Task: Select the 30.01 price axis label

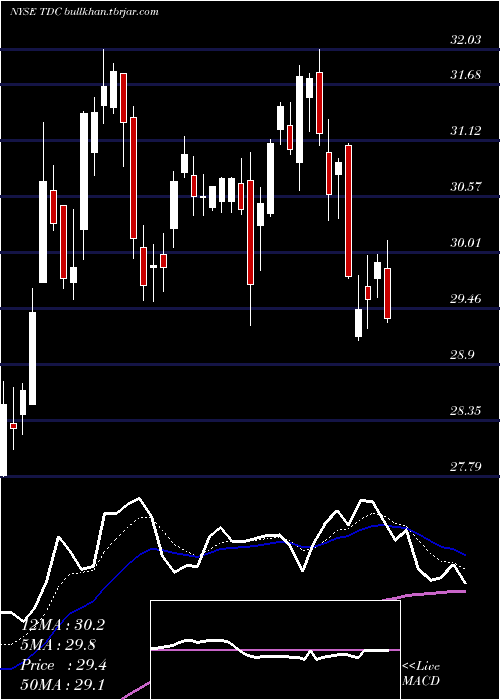Action: (x=466, y=243)
